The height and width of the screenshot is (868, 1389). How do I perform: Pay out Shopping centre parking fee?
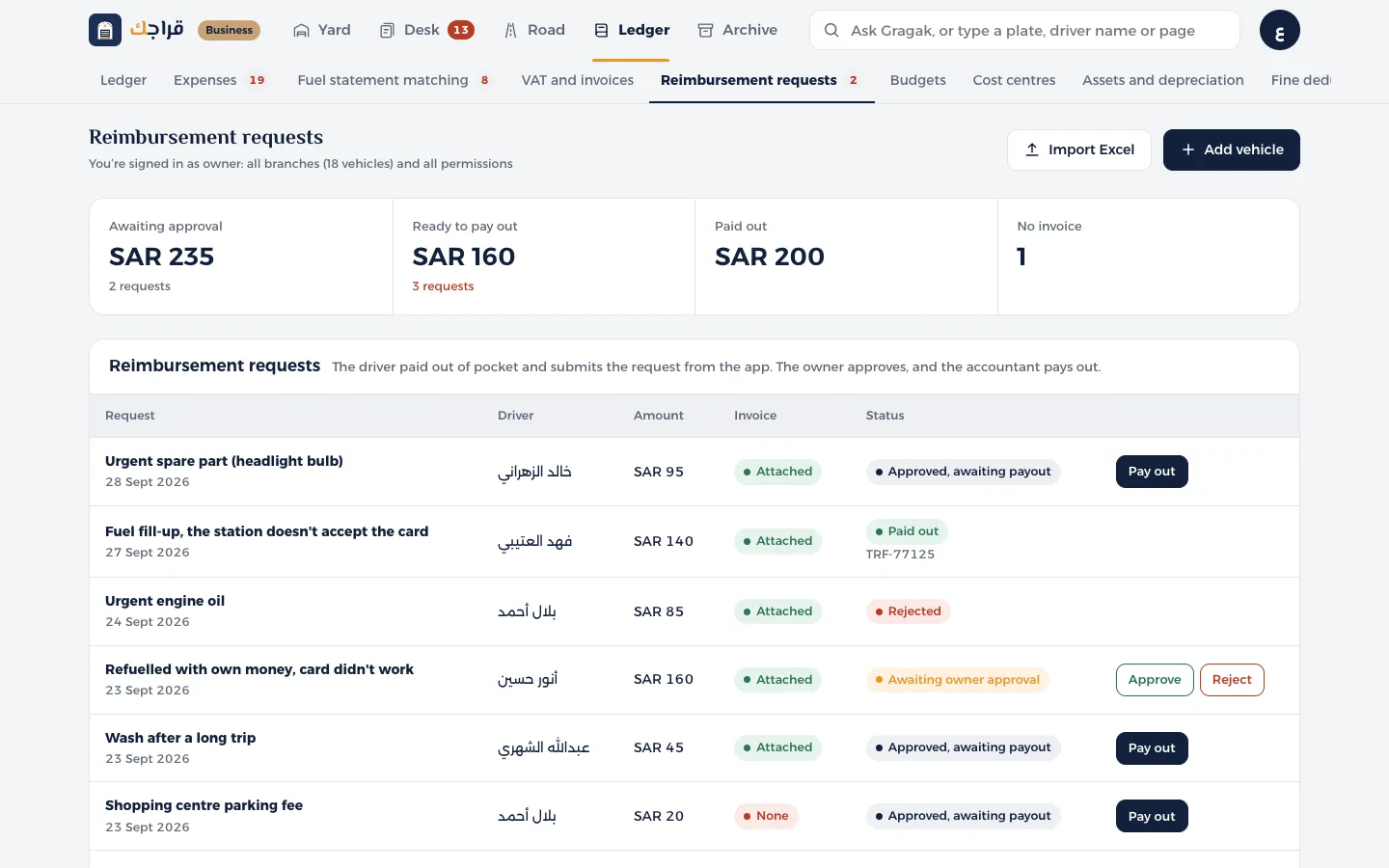click(1152, 816)
